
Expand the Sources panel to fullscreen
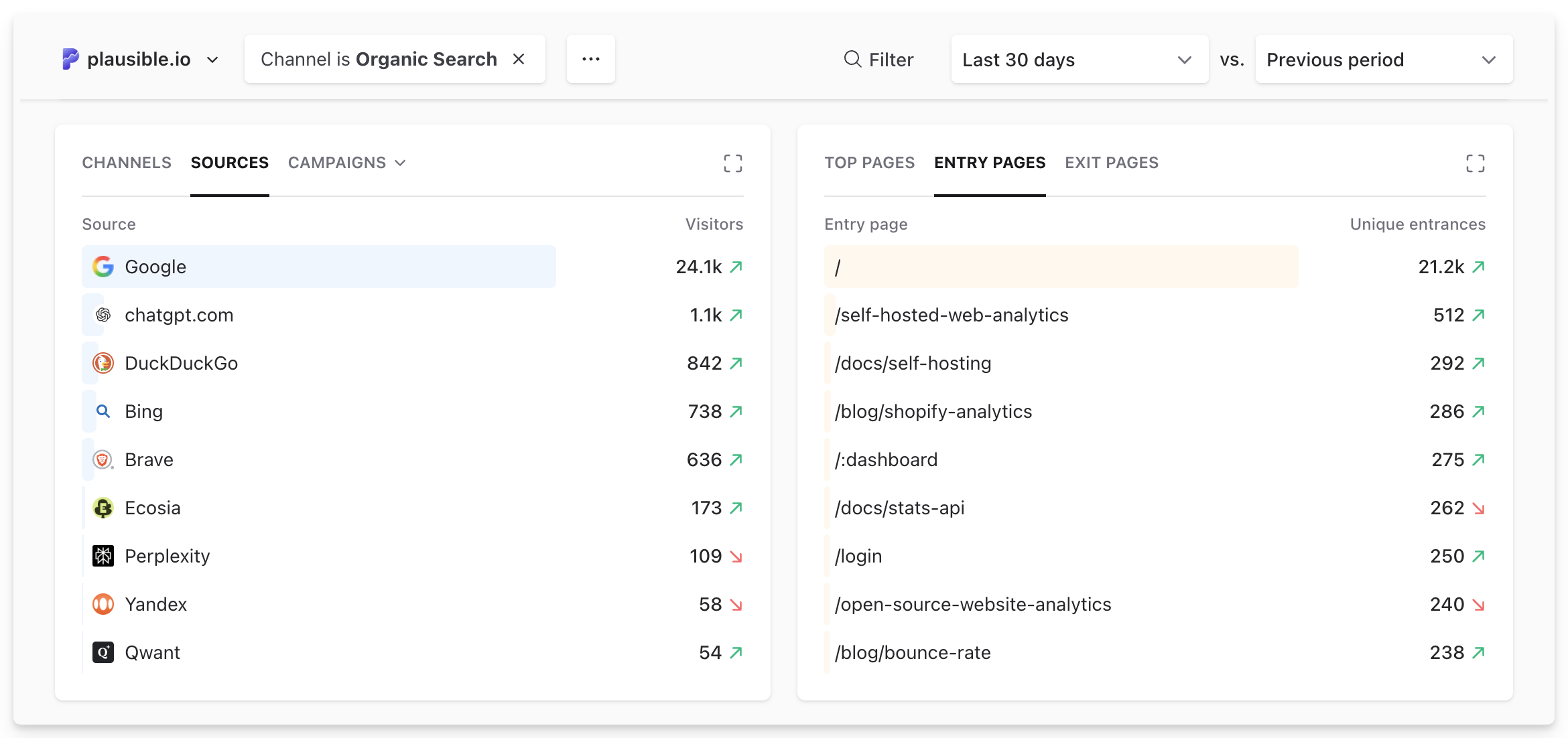733,163
